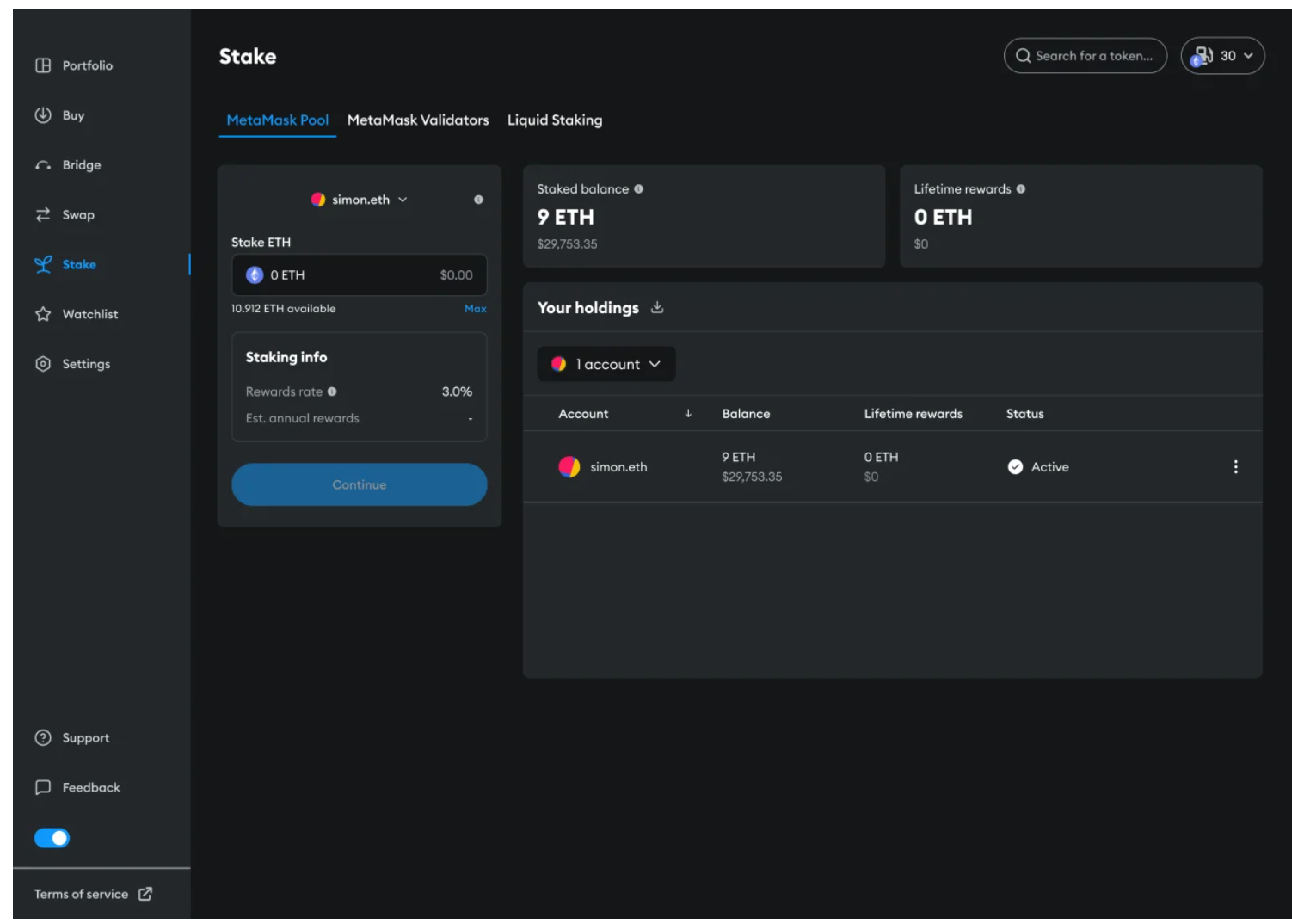Click the Lifetime rewards info icon
The width and height of the screenshot is (1292, 924).
[1021, 189]
